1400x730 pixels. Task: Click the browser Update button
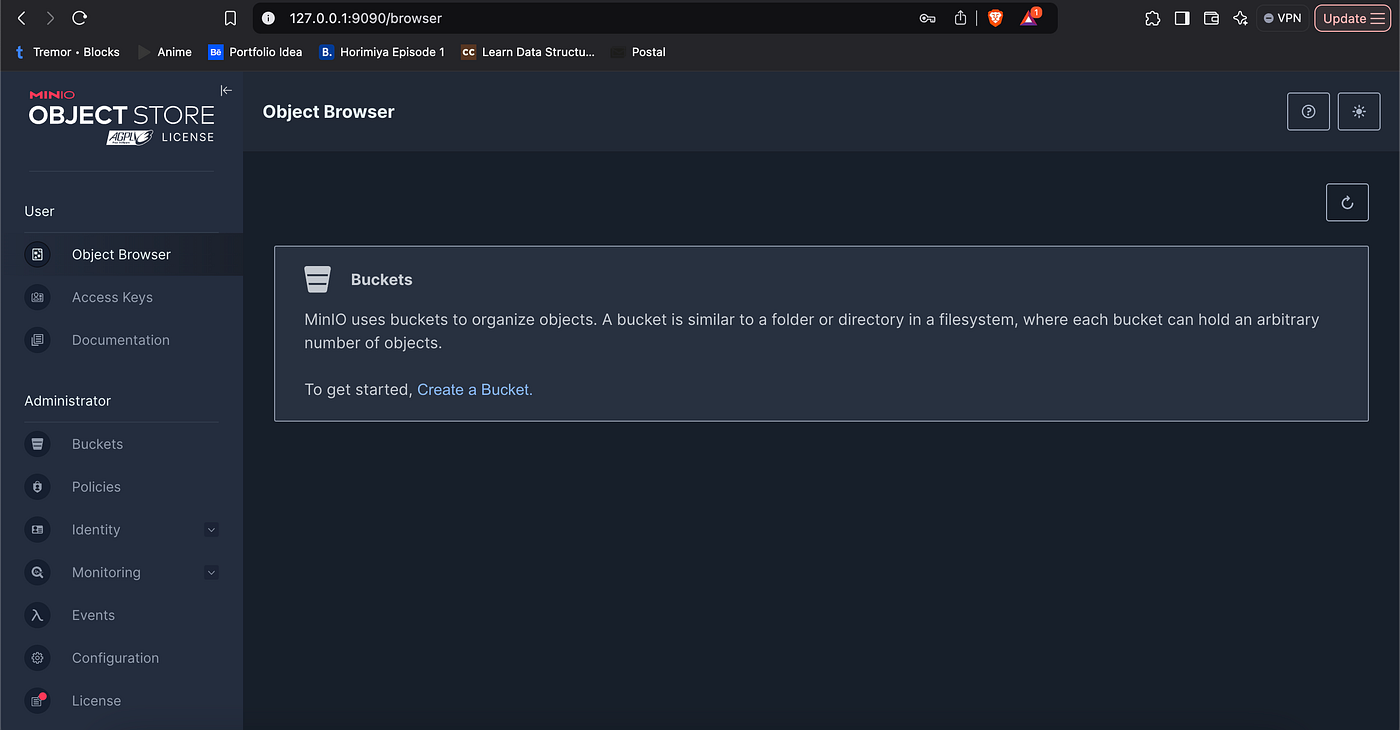pos(1352,18)
